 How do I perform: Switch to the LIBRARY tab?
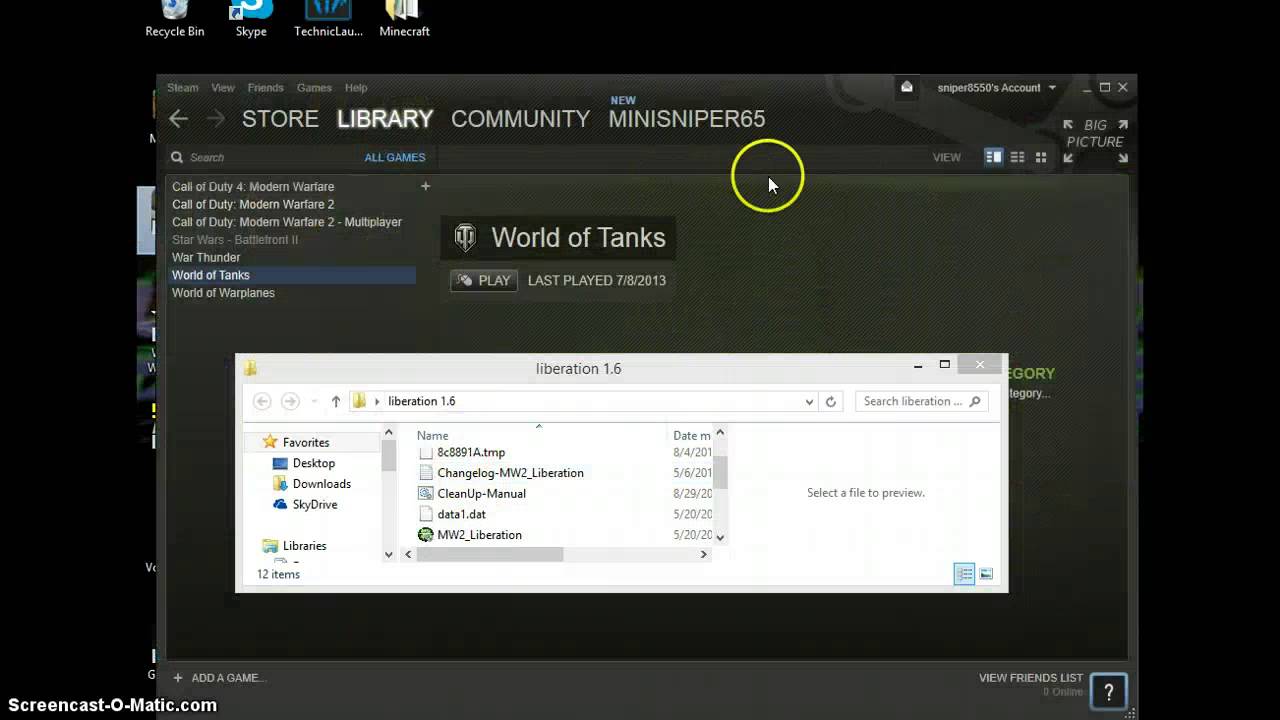tap(385, 119)
